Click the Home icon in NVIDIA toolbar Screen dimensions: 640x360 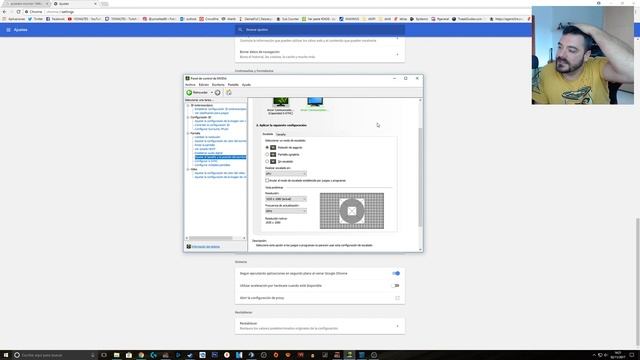(229, 93)
